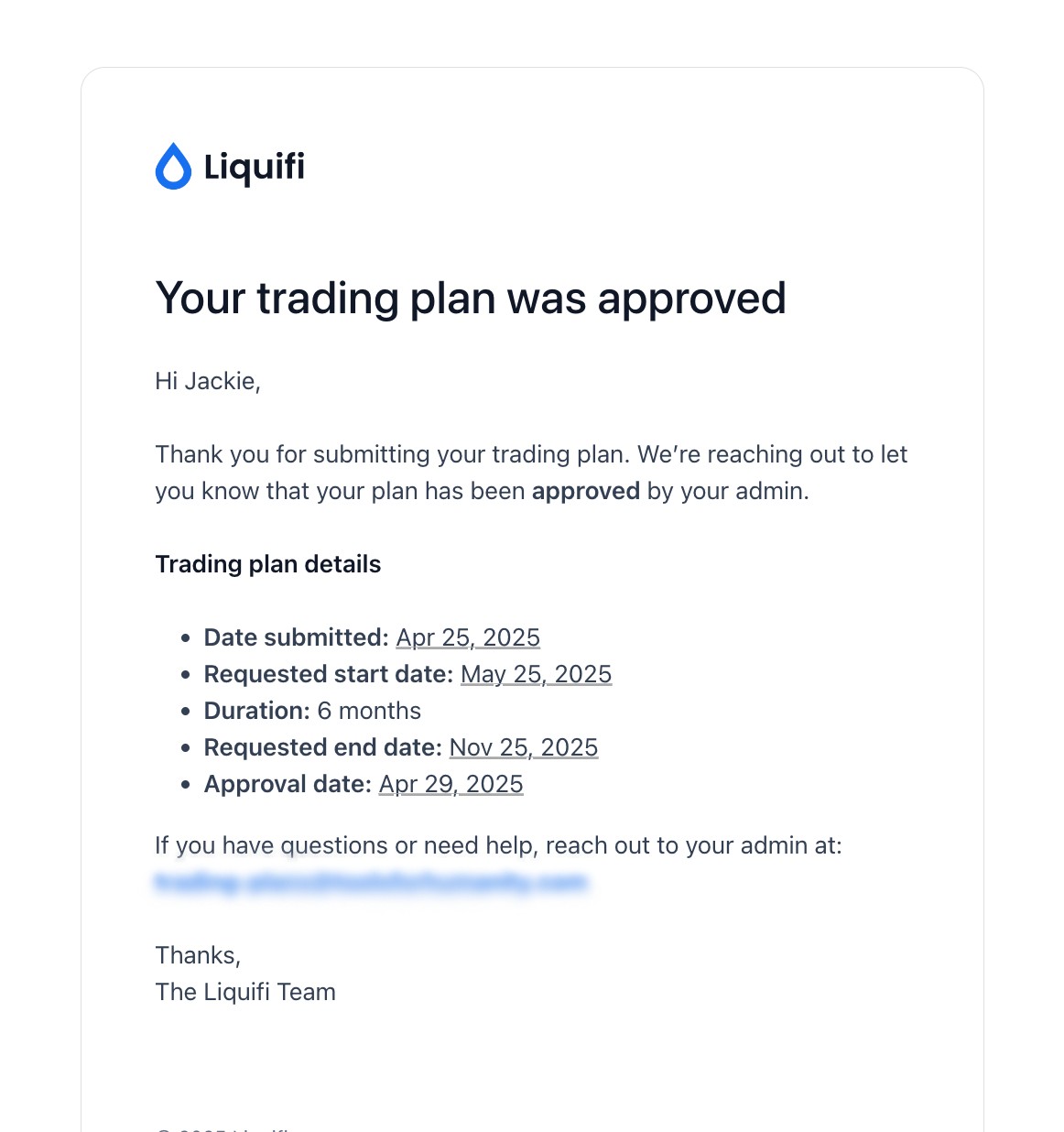Open the May 25, 2025 start date link

[x=536, y=674]
